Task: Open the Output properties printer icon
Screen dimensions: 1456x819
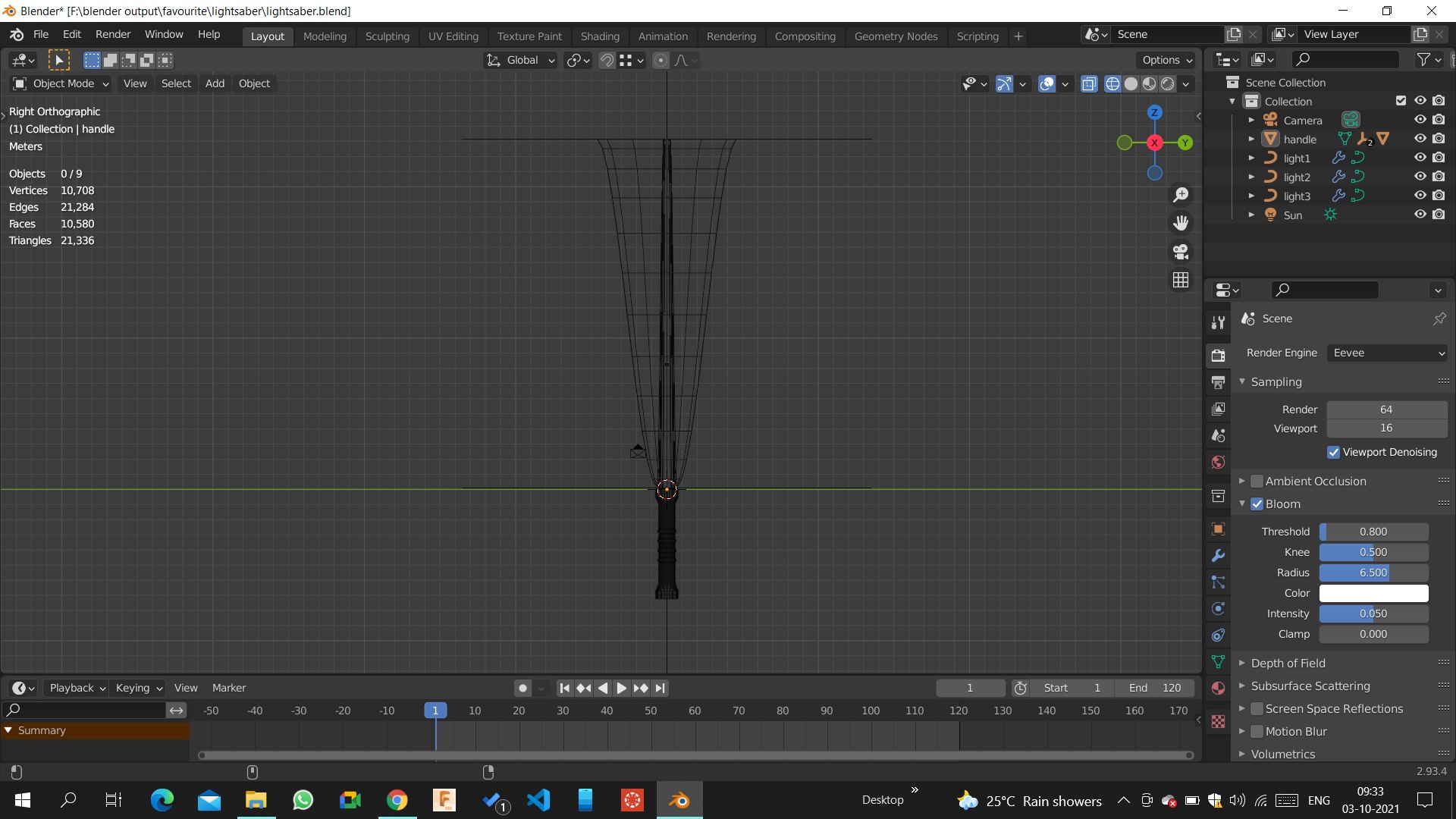Action: pos(1218,382)
